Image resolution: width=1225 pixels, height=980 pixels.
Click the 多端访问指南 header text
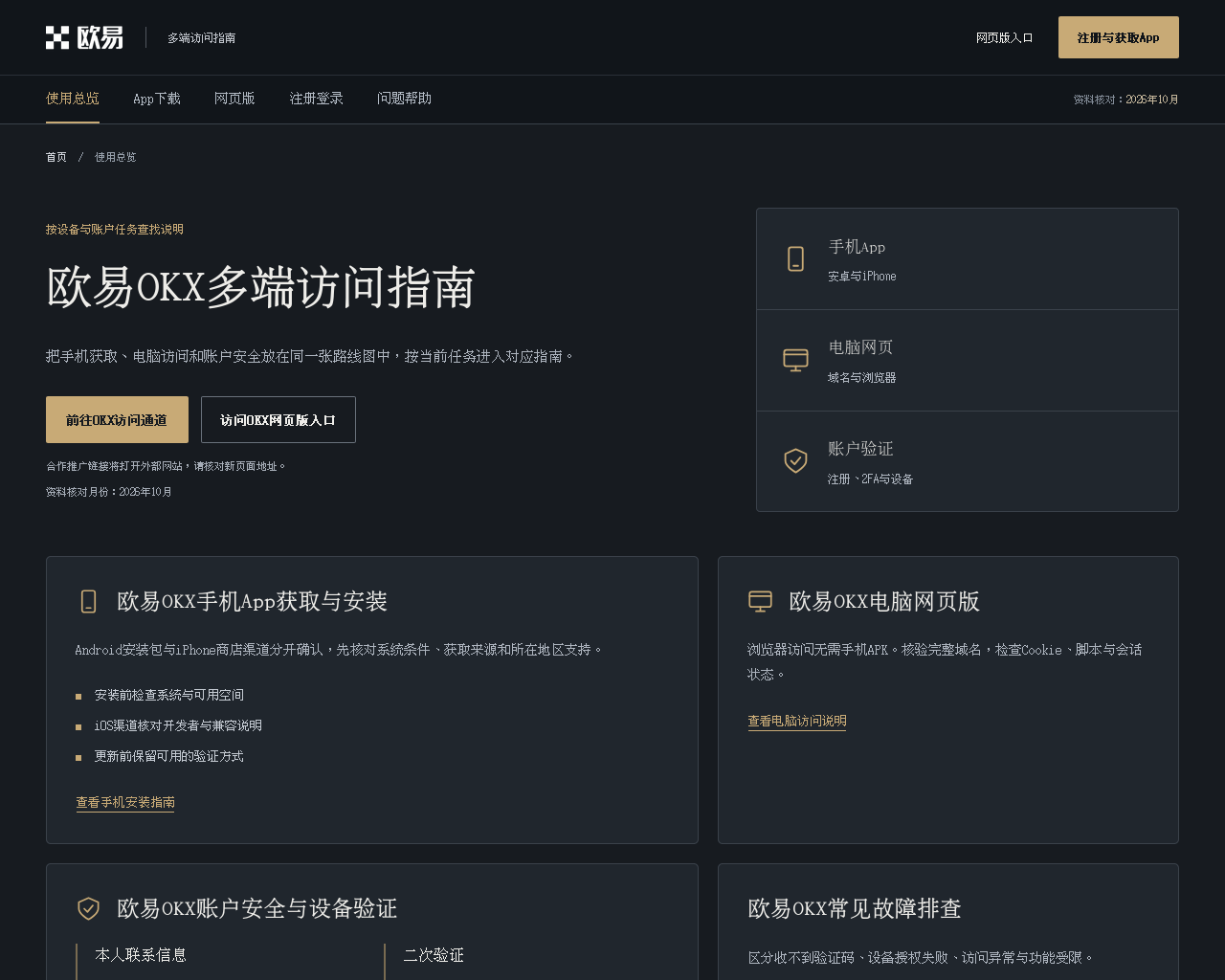point(202,38)
